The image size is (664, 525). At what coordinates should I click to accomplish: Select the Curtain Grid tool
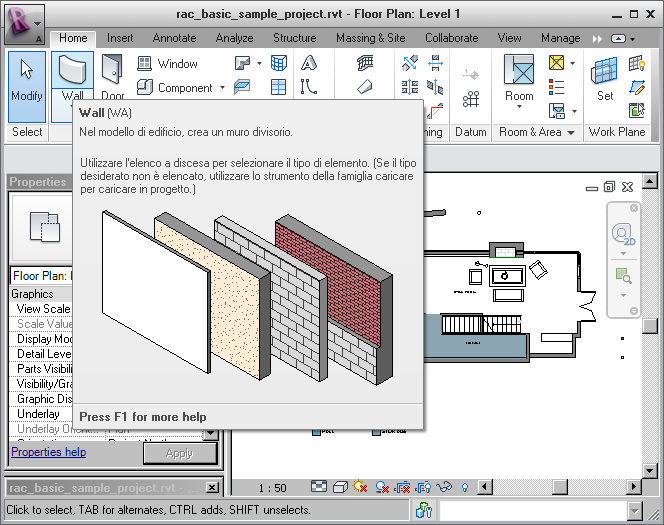tap(278, 87)
